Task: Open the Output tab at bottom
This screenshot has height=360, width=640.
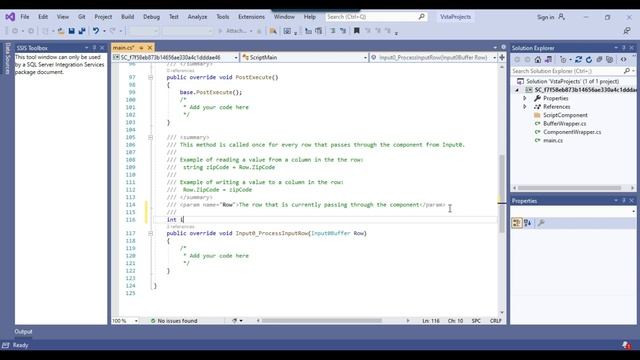Action: [x=23, y=332]
